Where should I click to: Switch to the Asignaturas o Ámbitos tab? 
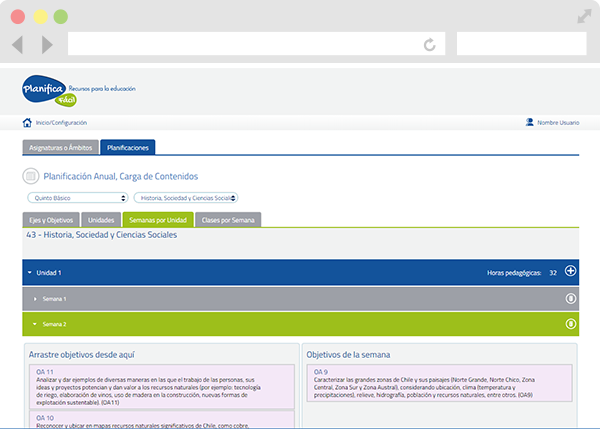(60, 147)
